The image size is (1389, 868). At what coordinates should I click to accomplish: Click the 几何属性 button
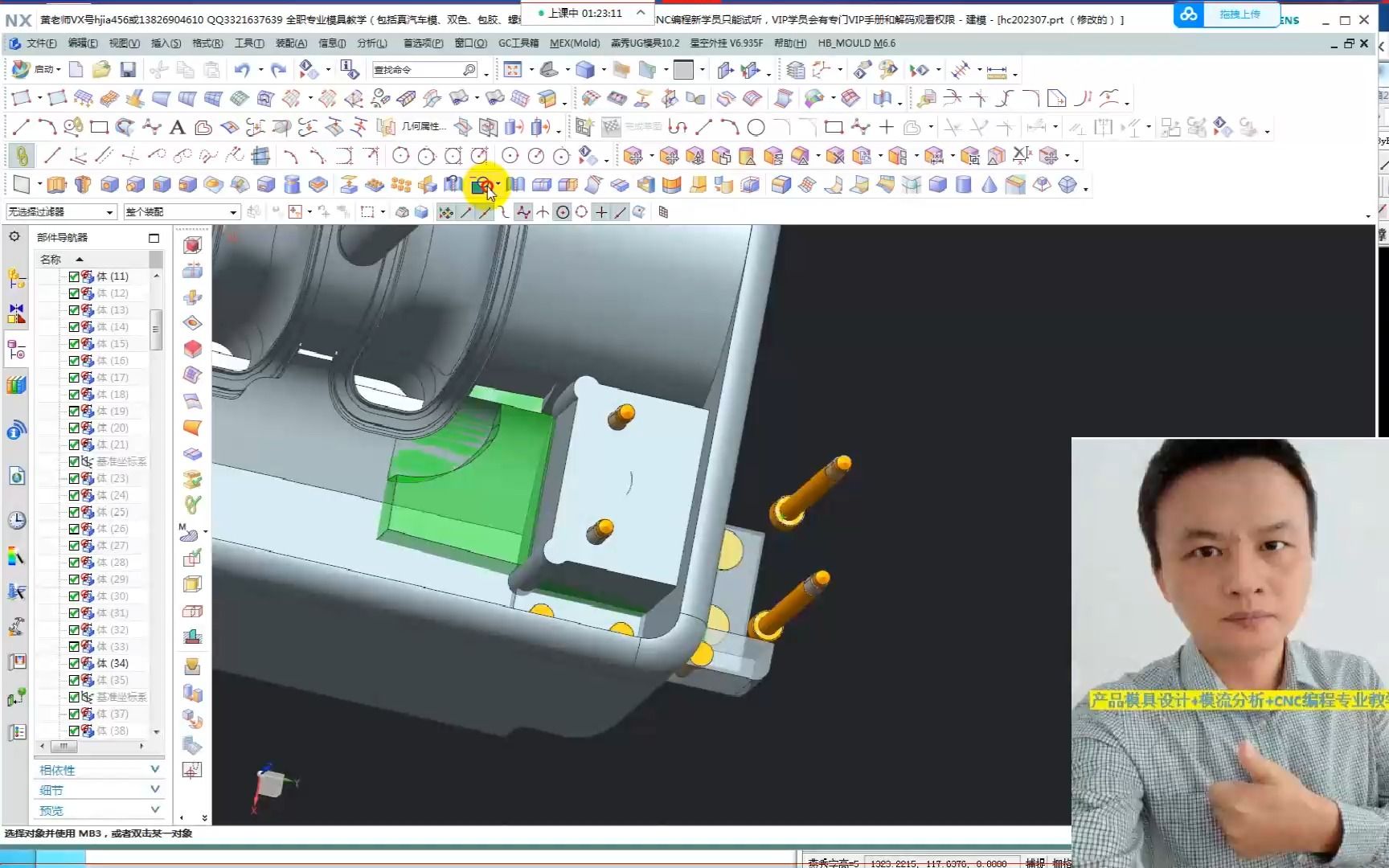click(412, 127)
